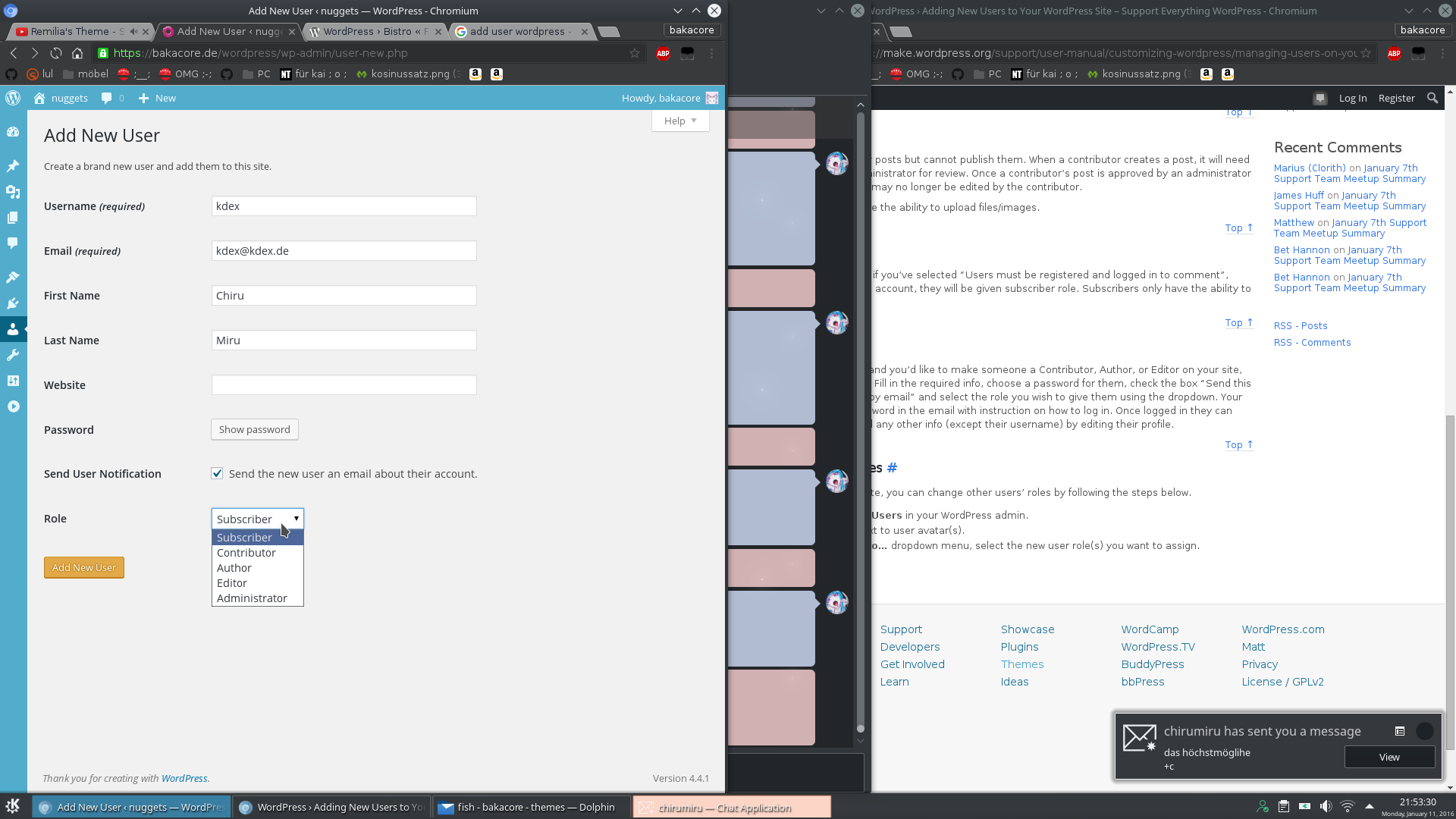
Task: Open the Settings menu in the WordPress sidebar
Action: pos(13,381)
